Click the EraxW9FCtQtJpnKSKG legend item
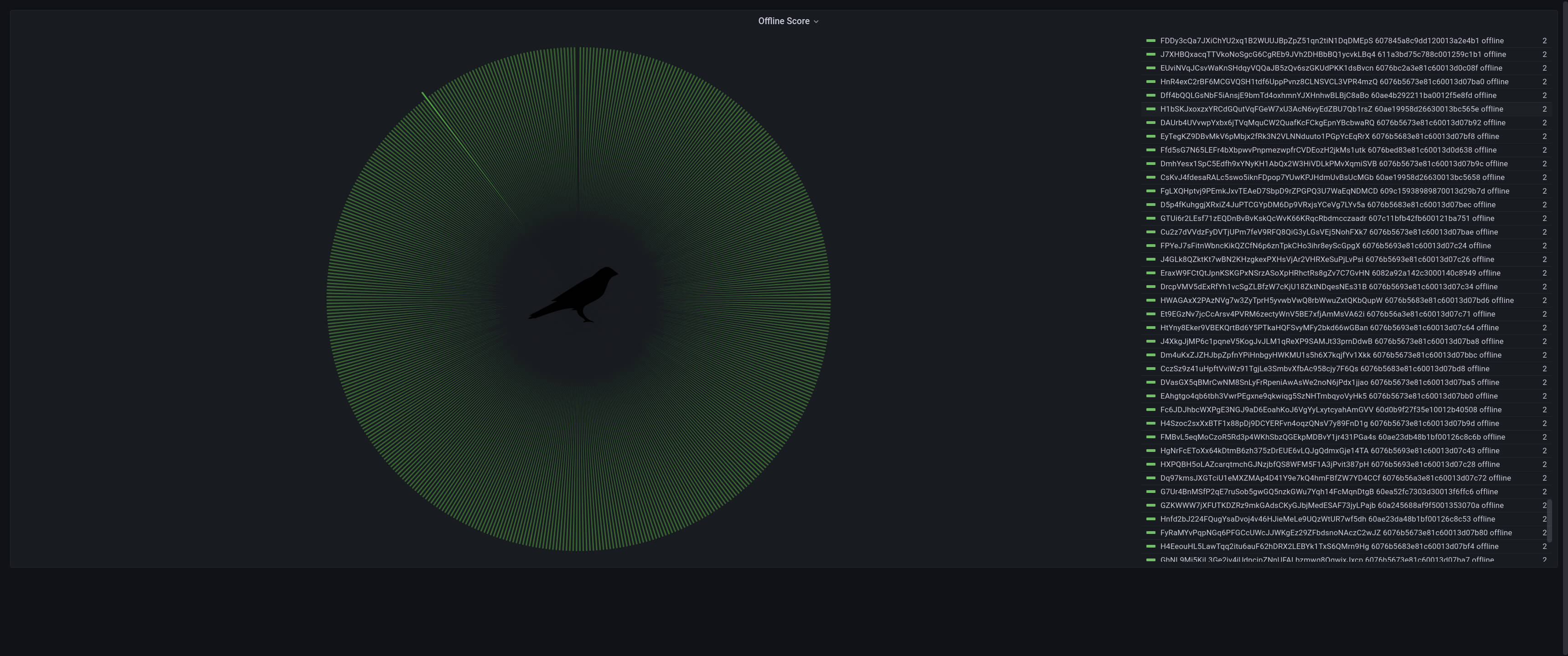The height and width of the screenshot is (656, 1568). [1330, 273]
